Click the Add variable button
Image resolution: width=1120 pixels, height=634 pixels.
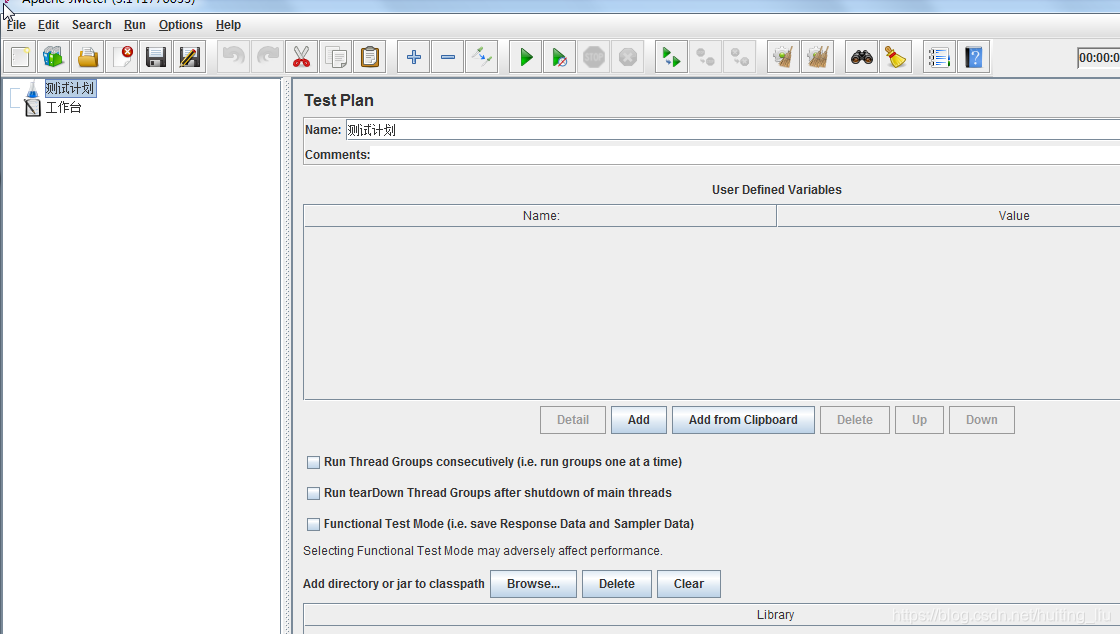pos(639,420)
